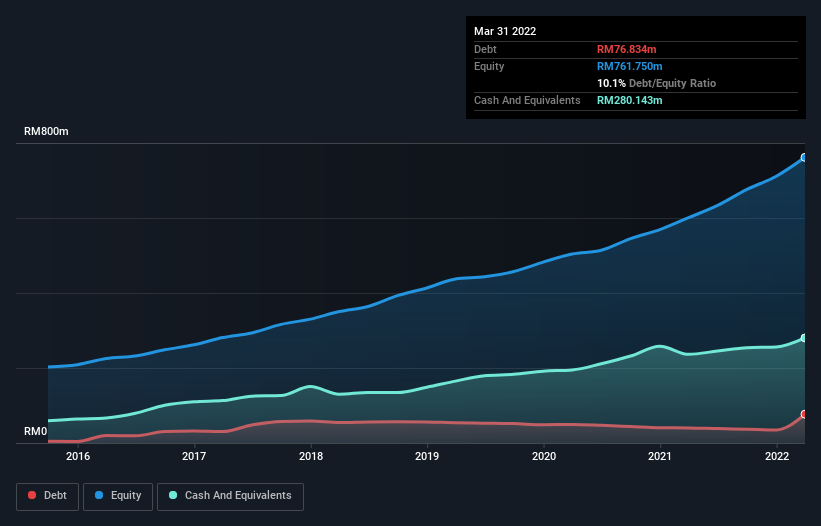Select the Equity endpoint marker on chart
Viewport: 821px width, 526px height.
click(804, 158)
